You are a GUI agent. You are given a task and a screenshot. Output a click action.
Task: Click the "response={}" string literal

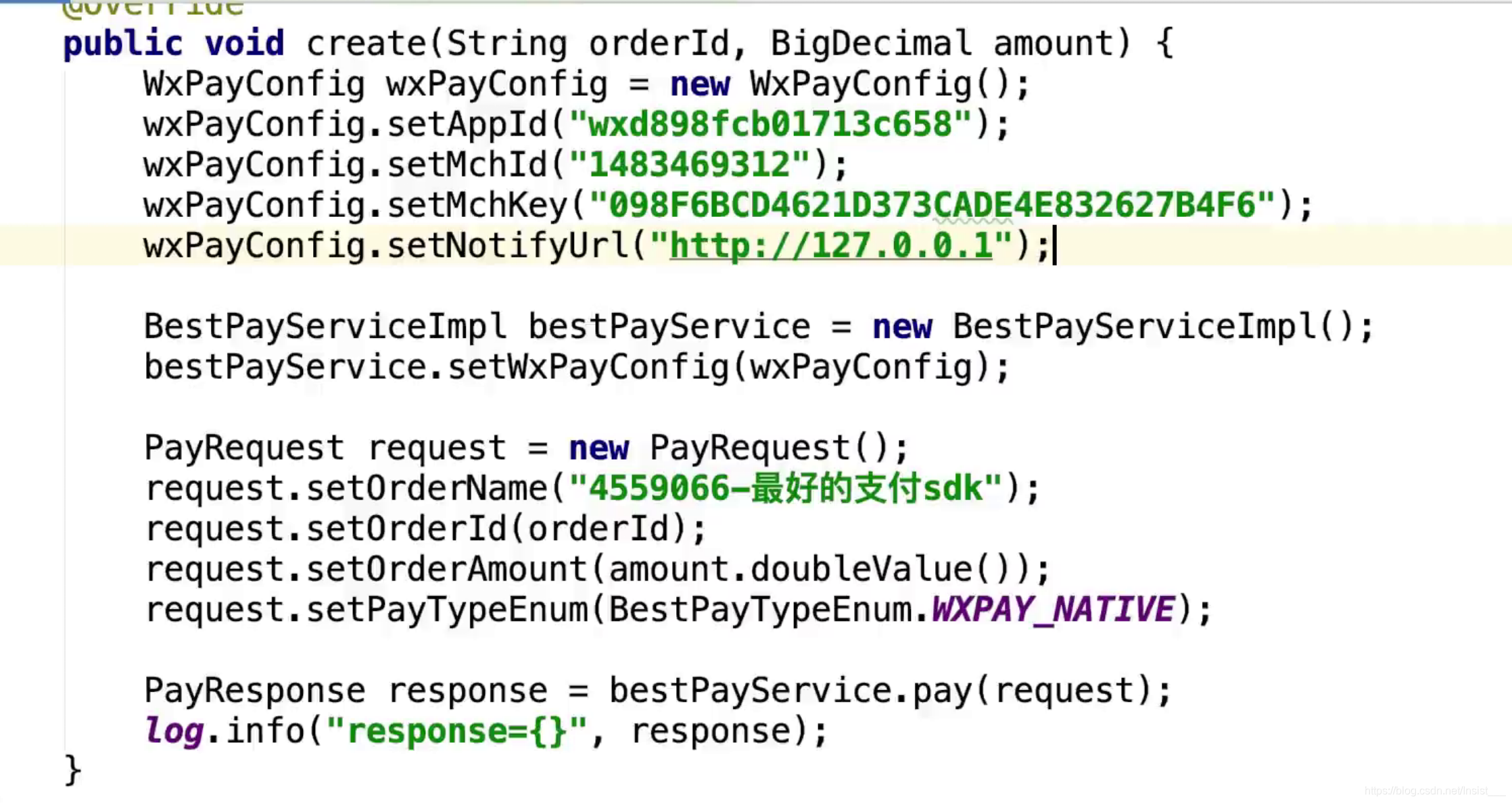(x=457, y=732)
